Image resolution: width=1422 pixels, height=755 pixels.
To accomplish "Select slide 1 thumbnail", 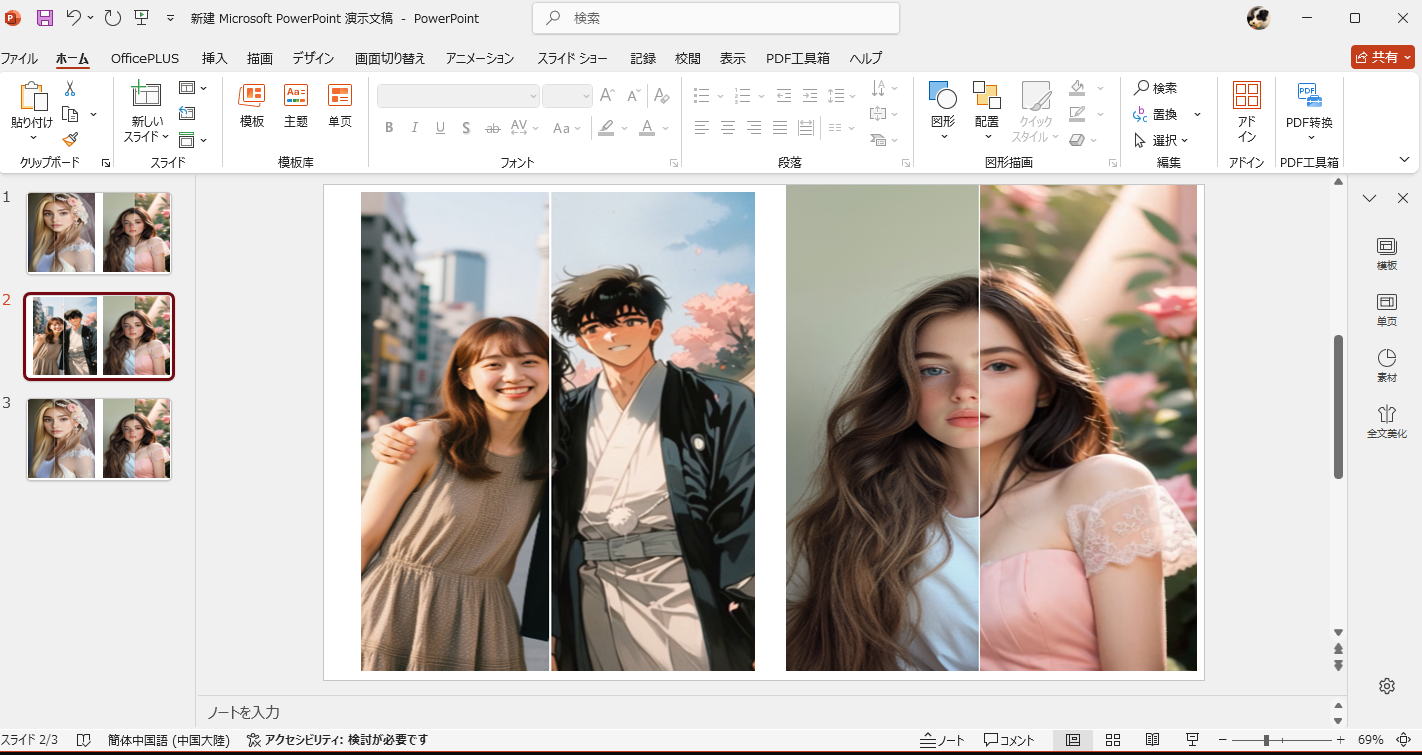I will pyautogui.click(x=99, y=233).
